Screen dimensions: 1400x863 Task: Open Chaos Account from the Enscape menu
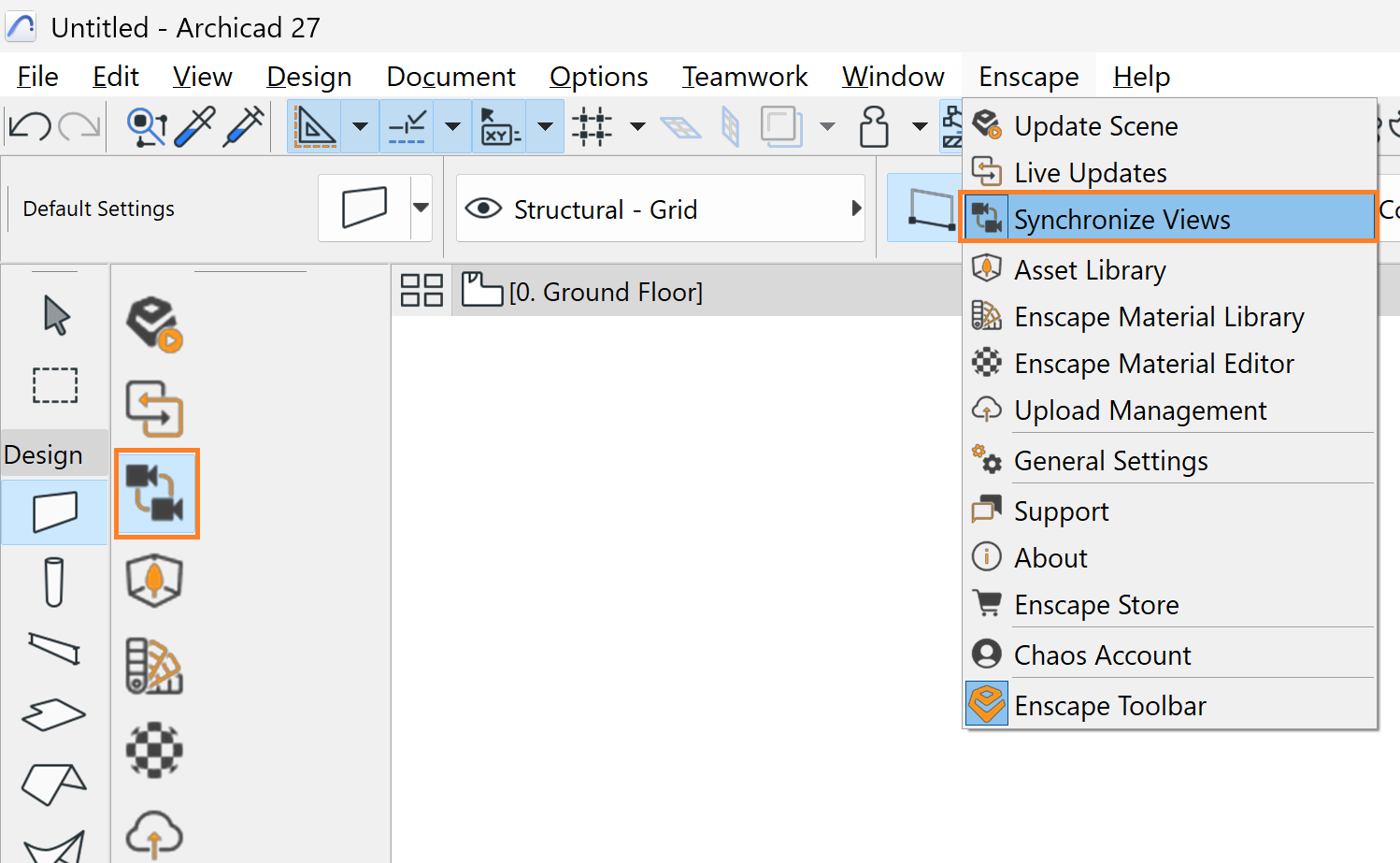1170,655
